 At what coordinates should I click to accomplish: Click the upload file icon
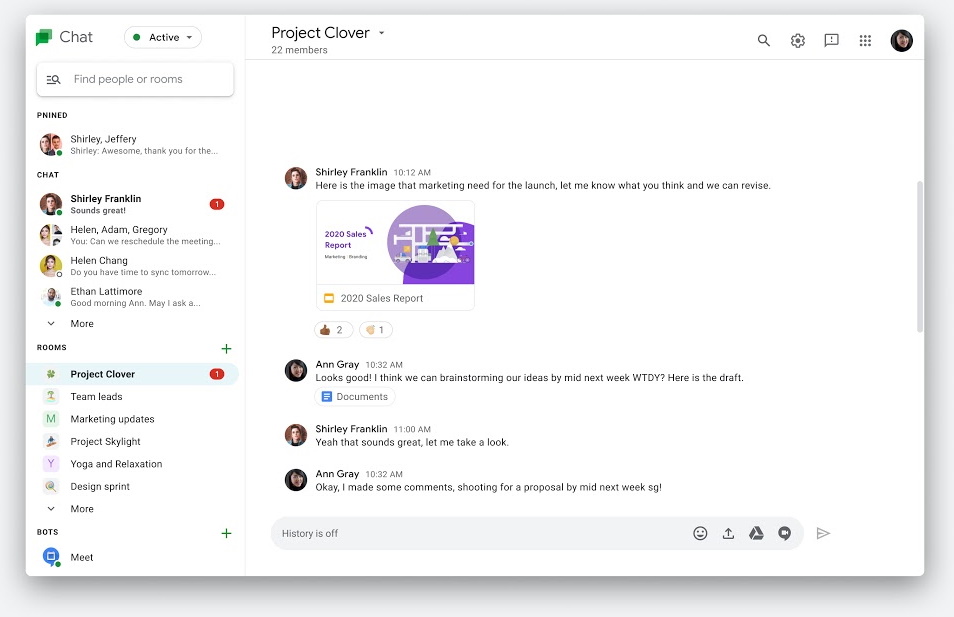click(x=728, y=533)
